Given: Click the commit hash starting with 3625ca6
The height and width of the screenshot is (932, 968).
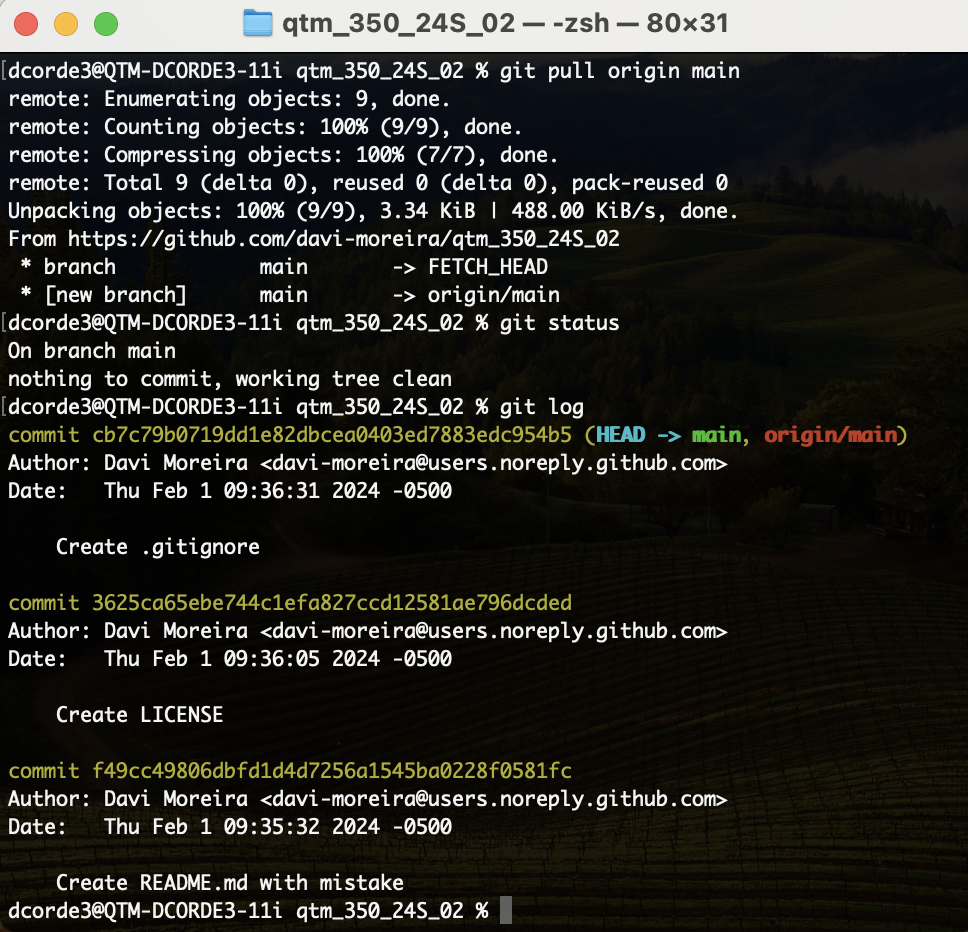Looking at the screenshot, I should (331, 603).
